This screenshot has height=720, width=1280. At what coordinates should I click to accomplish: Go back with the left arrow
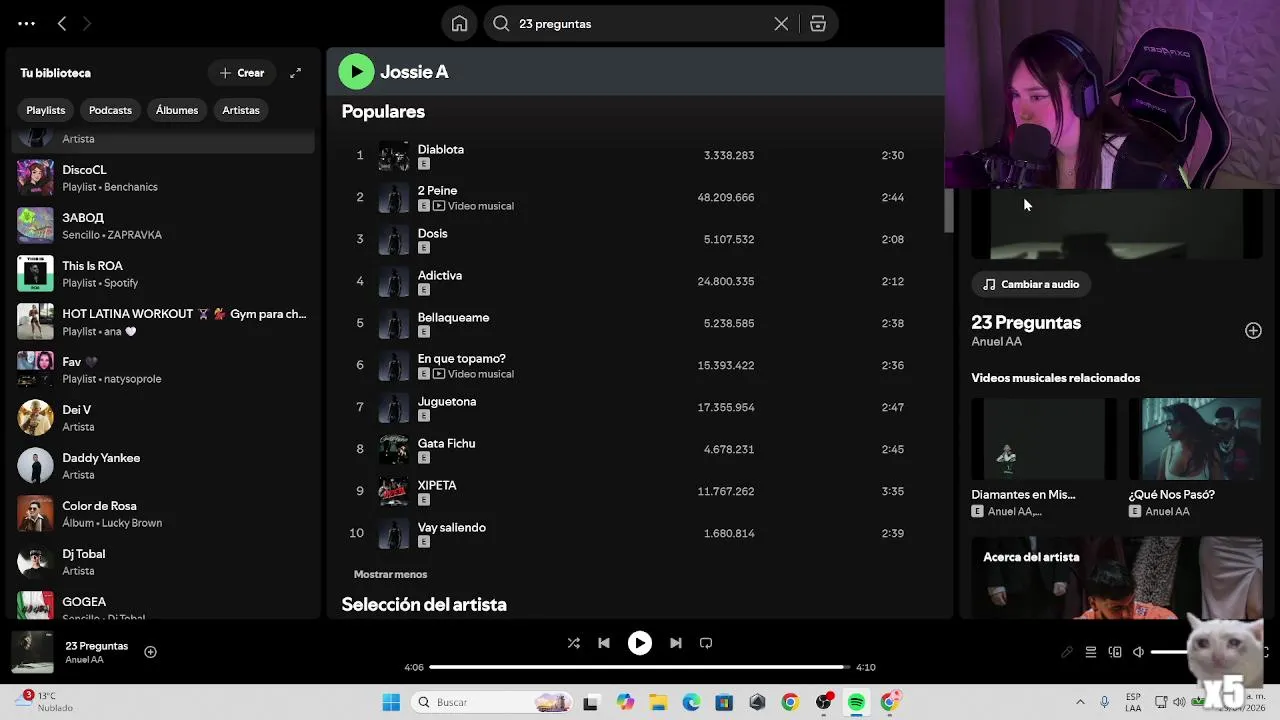pyautogui.click(x=62, y=23)
